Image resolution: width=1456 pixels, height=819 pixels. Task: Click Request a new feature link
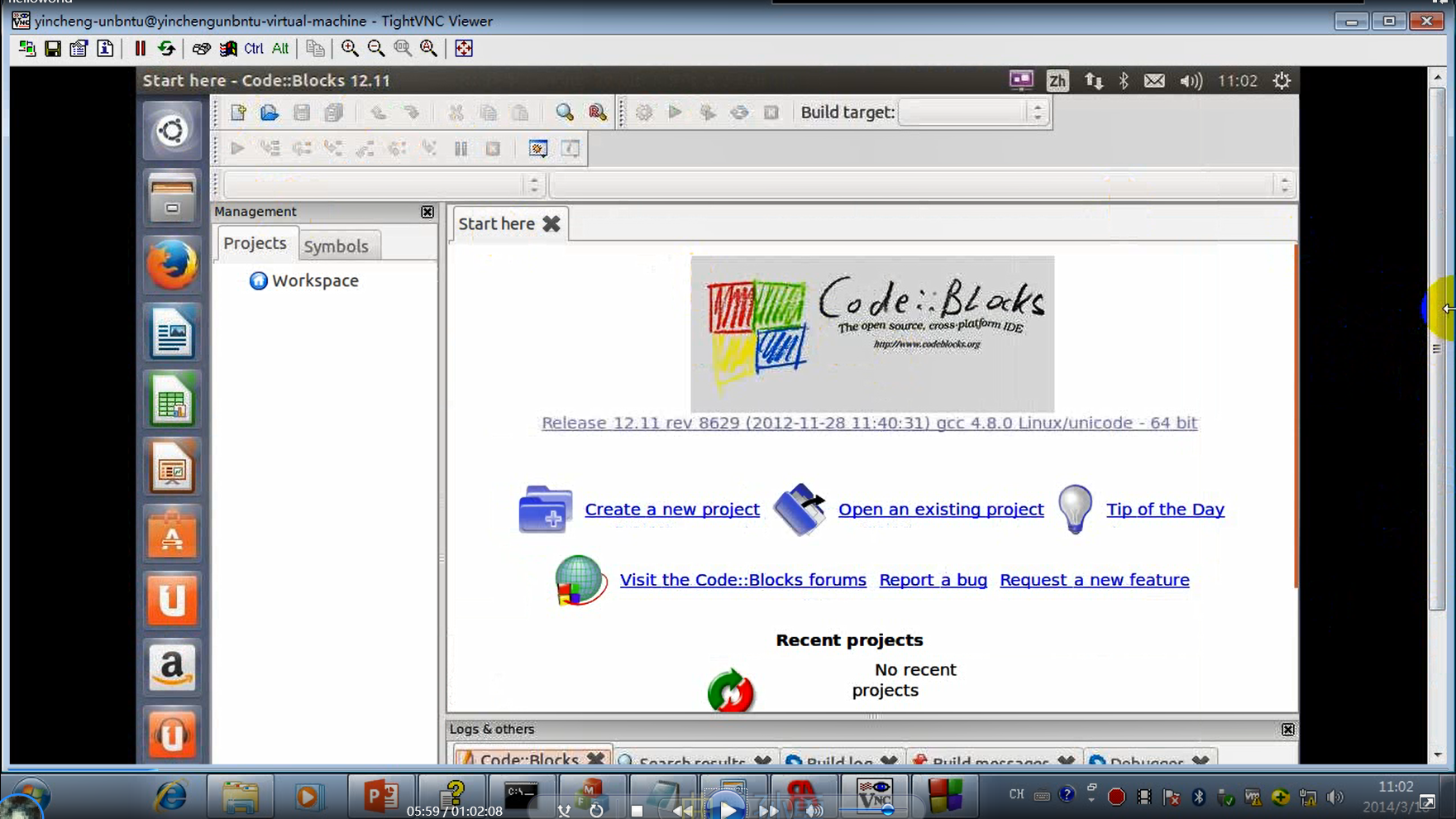point(1095,580)
